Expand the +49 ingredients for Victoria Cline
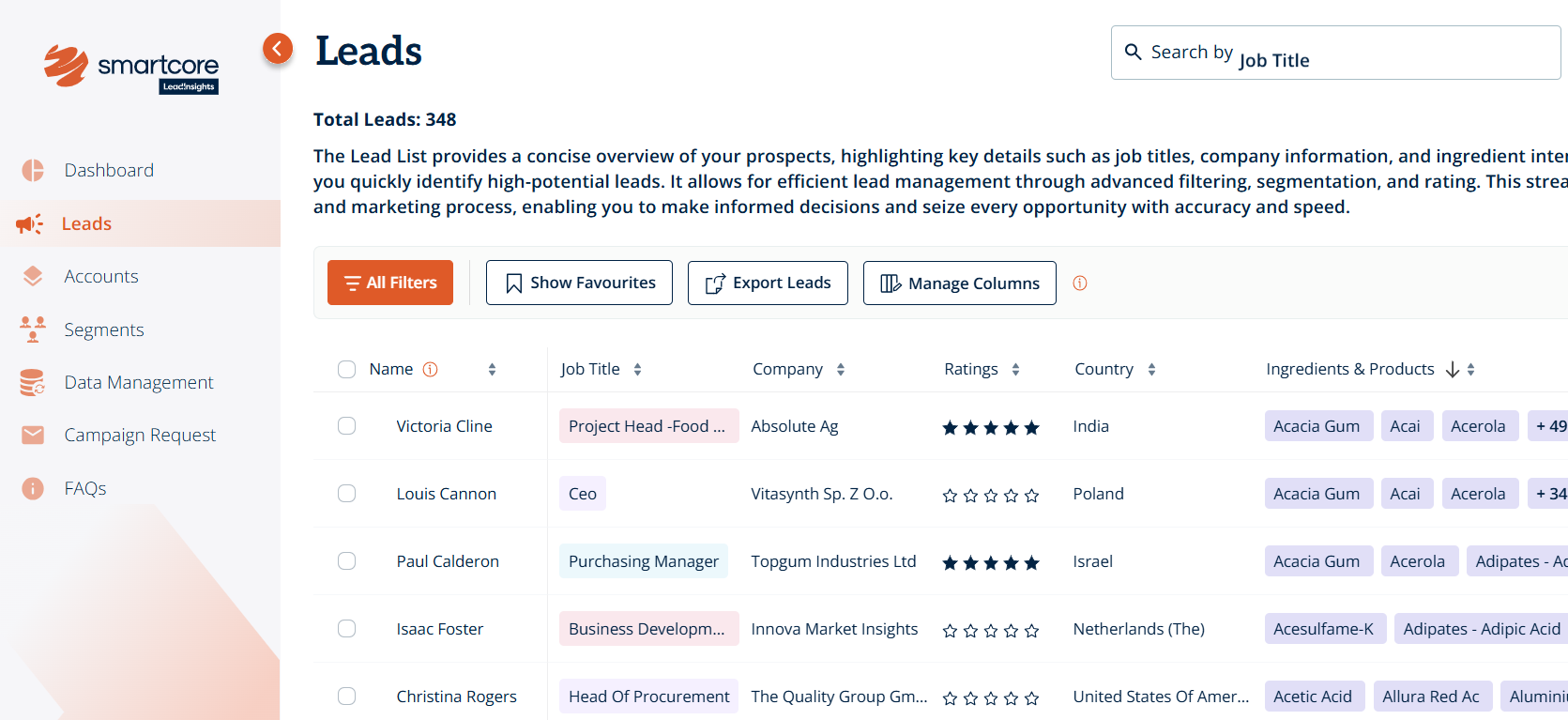The height and width of the screenshot is (720, 1568). (1549, 426)
